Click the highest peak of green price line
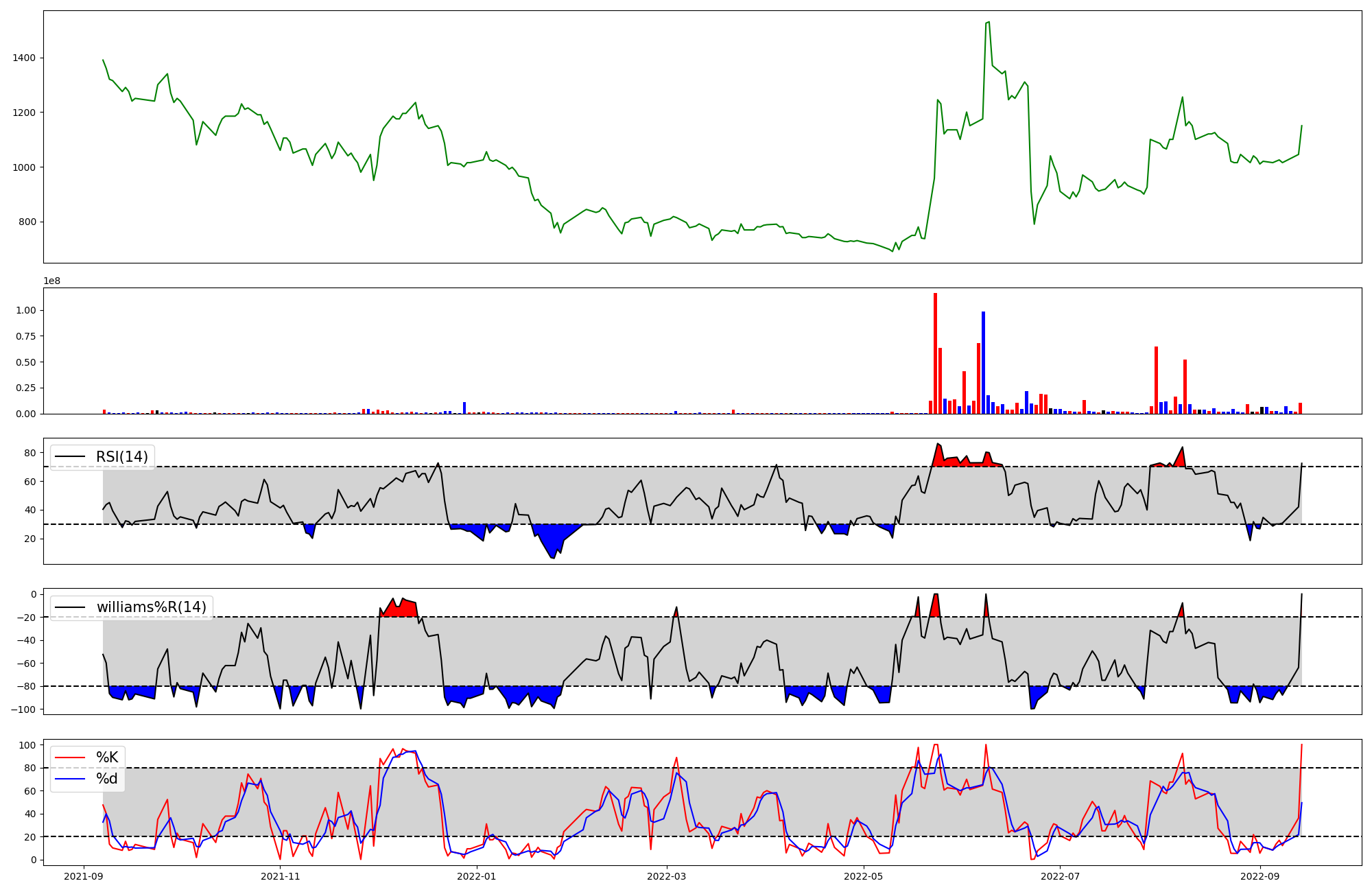The height and width of the screenshot is (892, 1372). (989, 23)
